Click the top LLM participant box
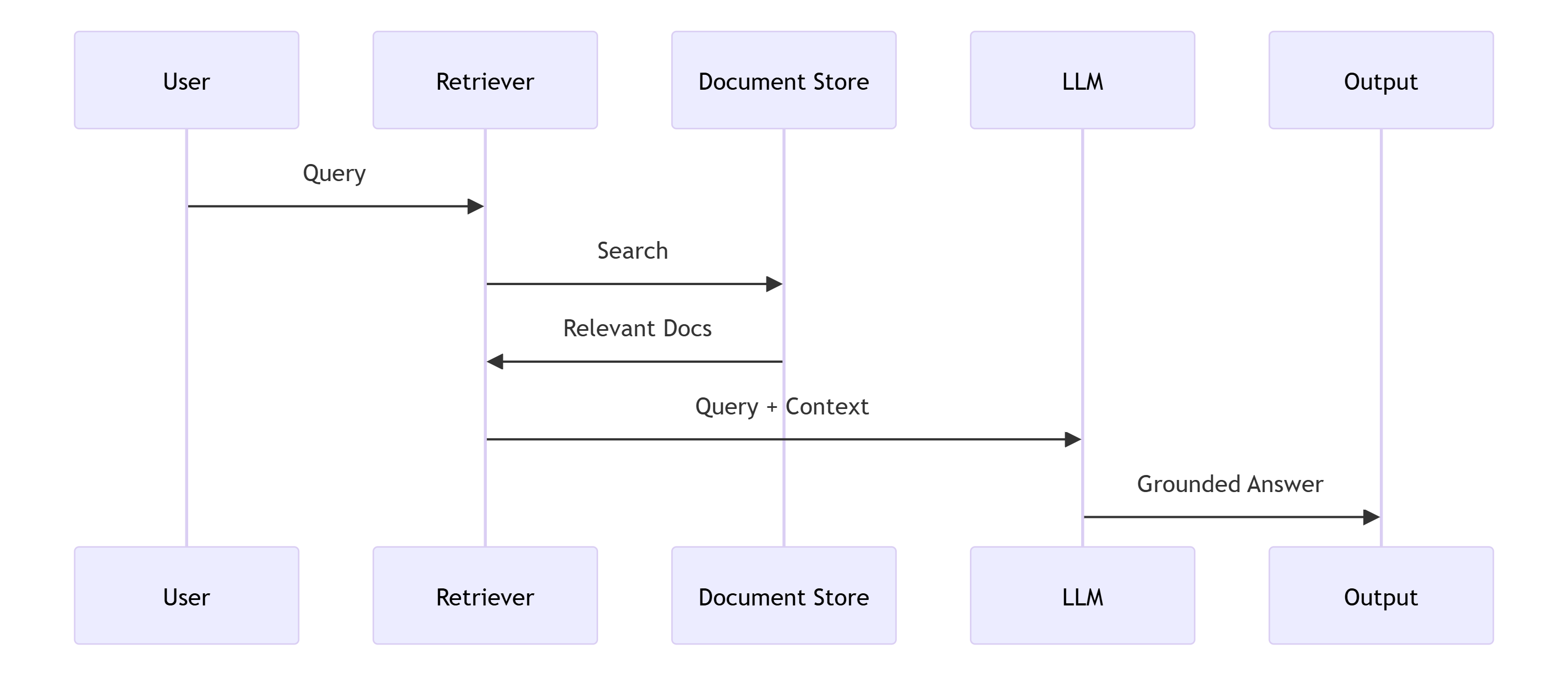 (1082, 80)
